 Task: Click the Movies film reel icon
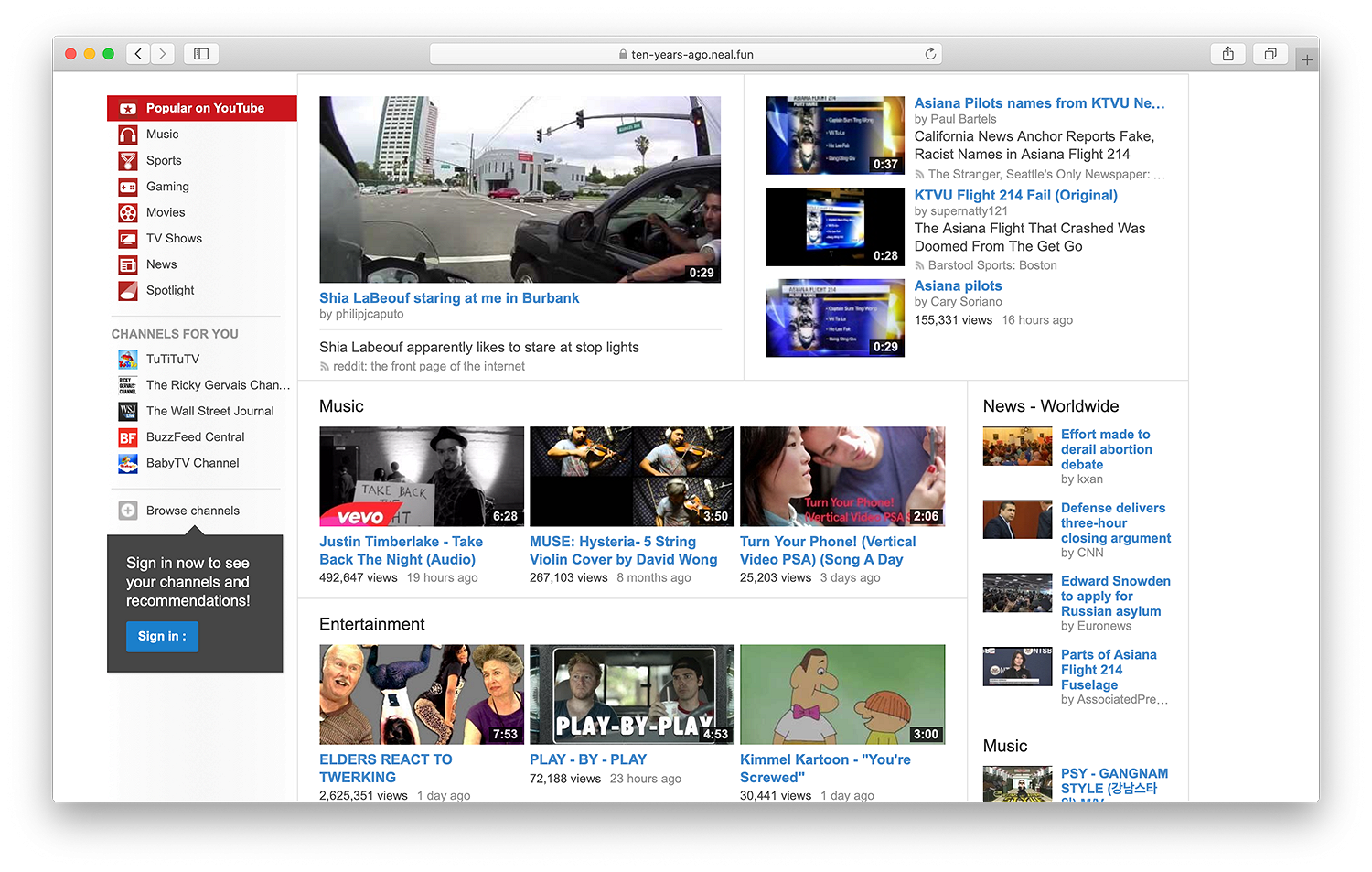pos(128,213)
